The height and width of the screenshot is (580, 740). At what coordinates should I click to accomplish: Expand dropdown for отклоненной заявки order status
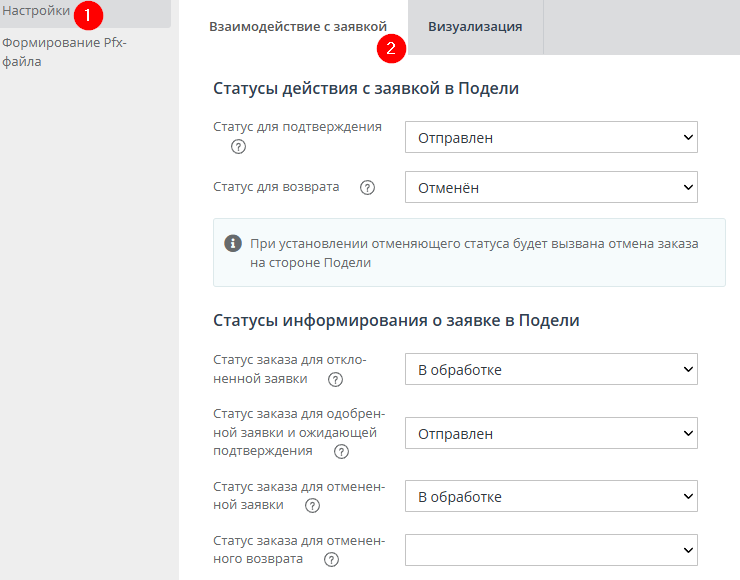click(x=551, y=370)
